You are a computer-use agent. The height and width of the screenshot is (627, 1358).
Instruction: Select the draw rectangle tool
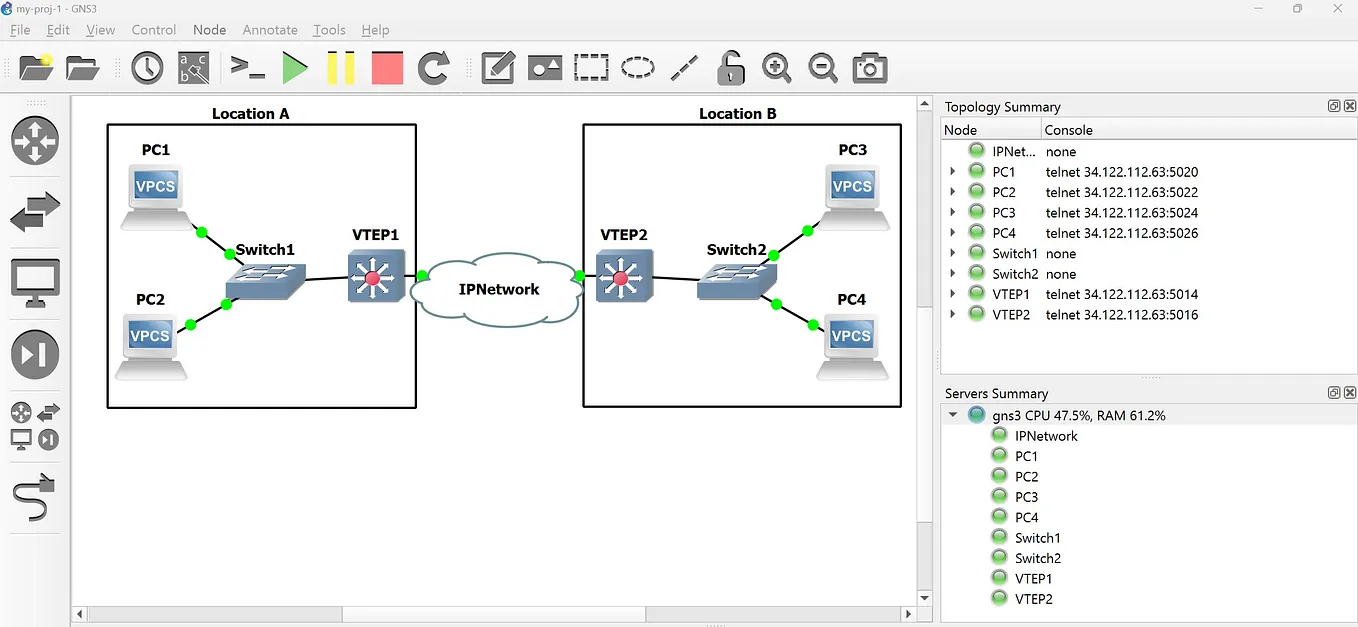tap(591, 67)
